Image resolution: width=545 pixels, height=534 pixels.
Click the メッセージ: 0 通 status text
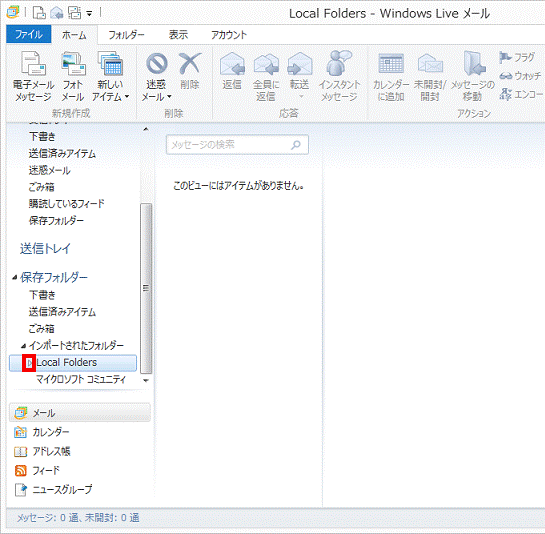pos(78,518)
